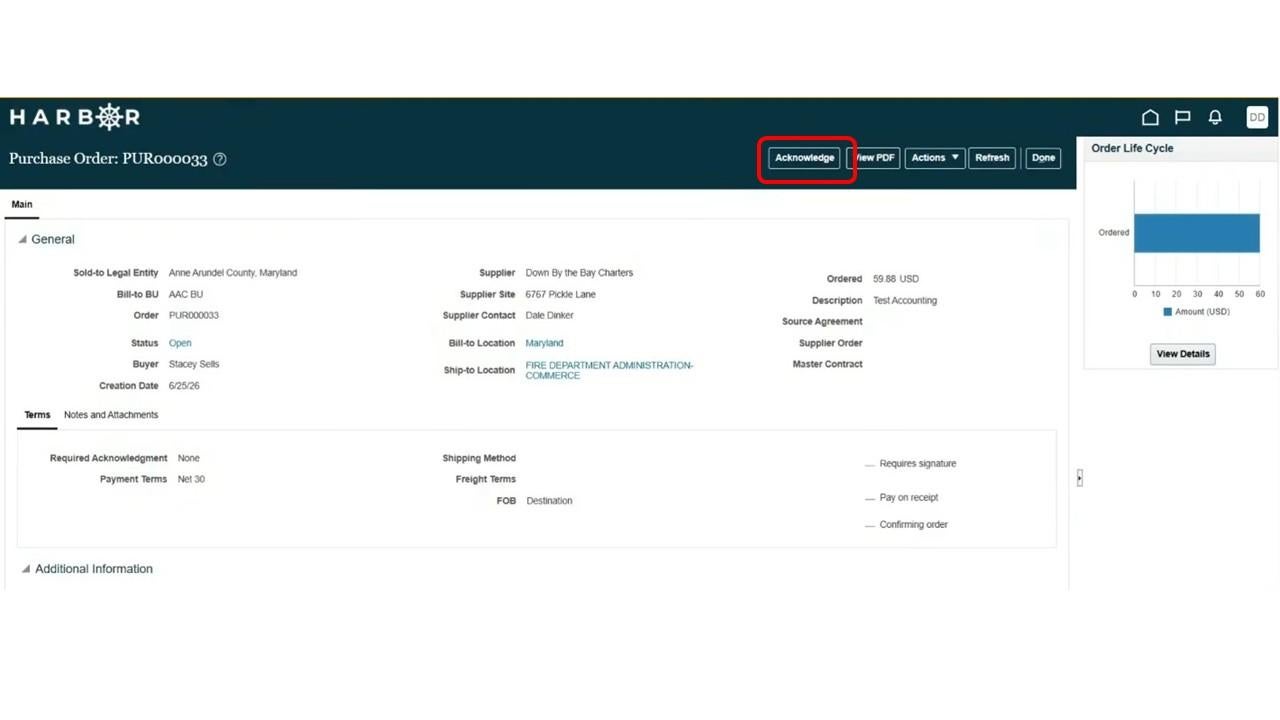
Task: Open the notifications bell icon
Action: tap(1215, 117)
